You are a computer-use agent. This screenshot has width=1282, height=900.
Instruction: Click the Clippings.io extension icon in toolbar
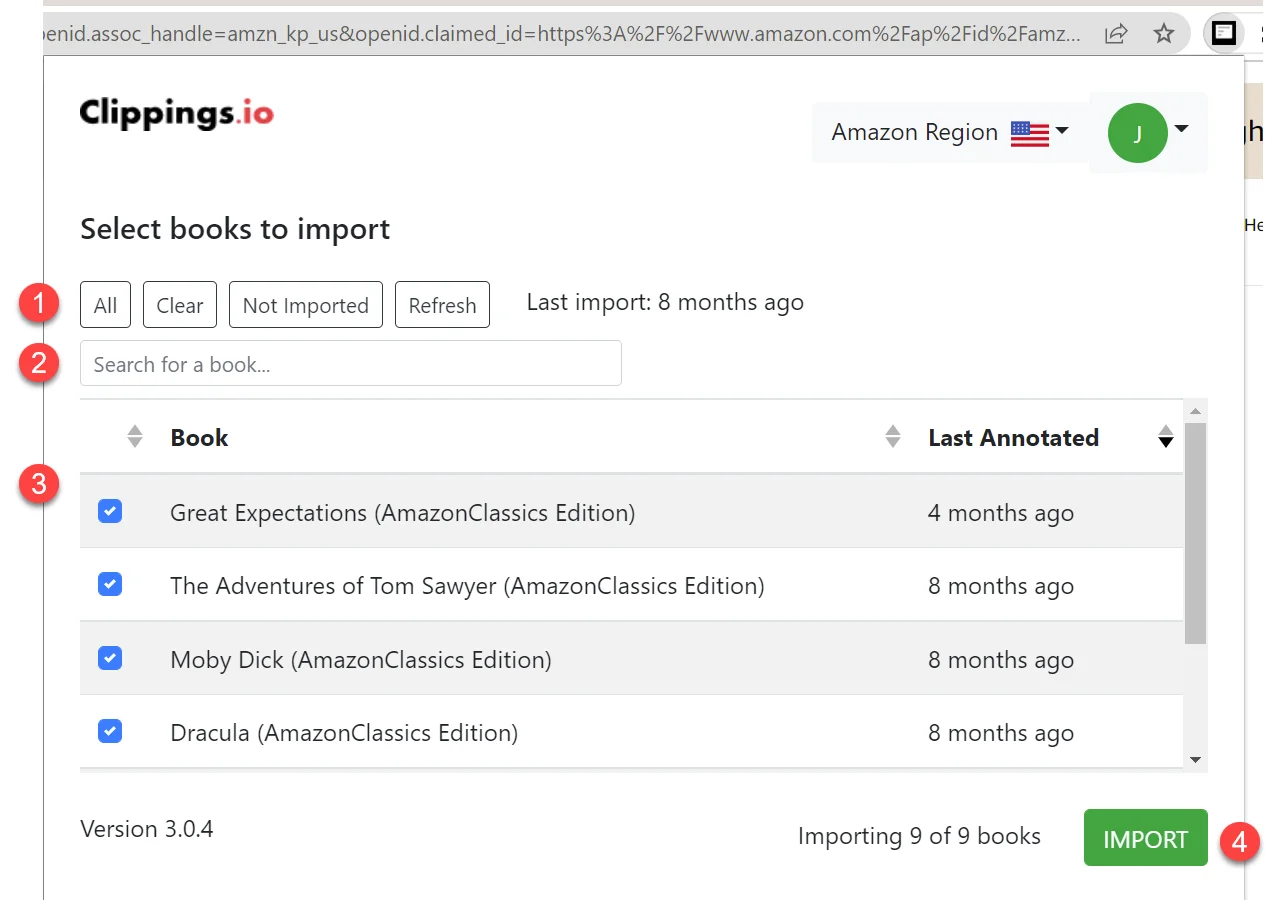[1224, 34]
